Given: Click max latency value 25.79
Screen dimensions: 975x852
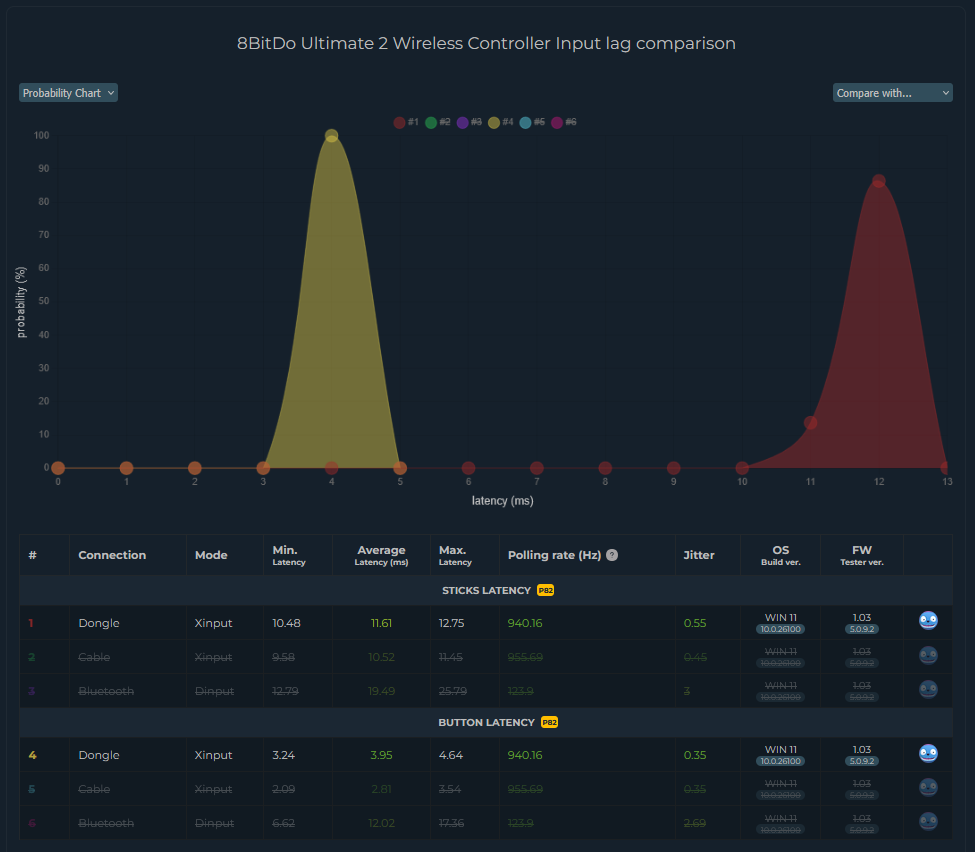Looking at the screenshot, I should click(453, 691).
